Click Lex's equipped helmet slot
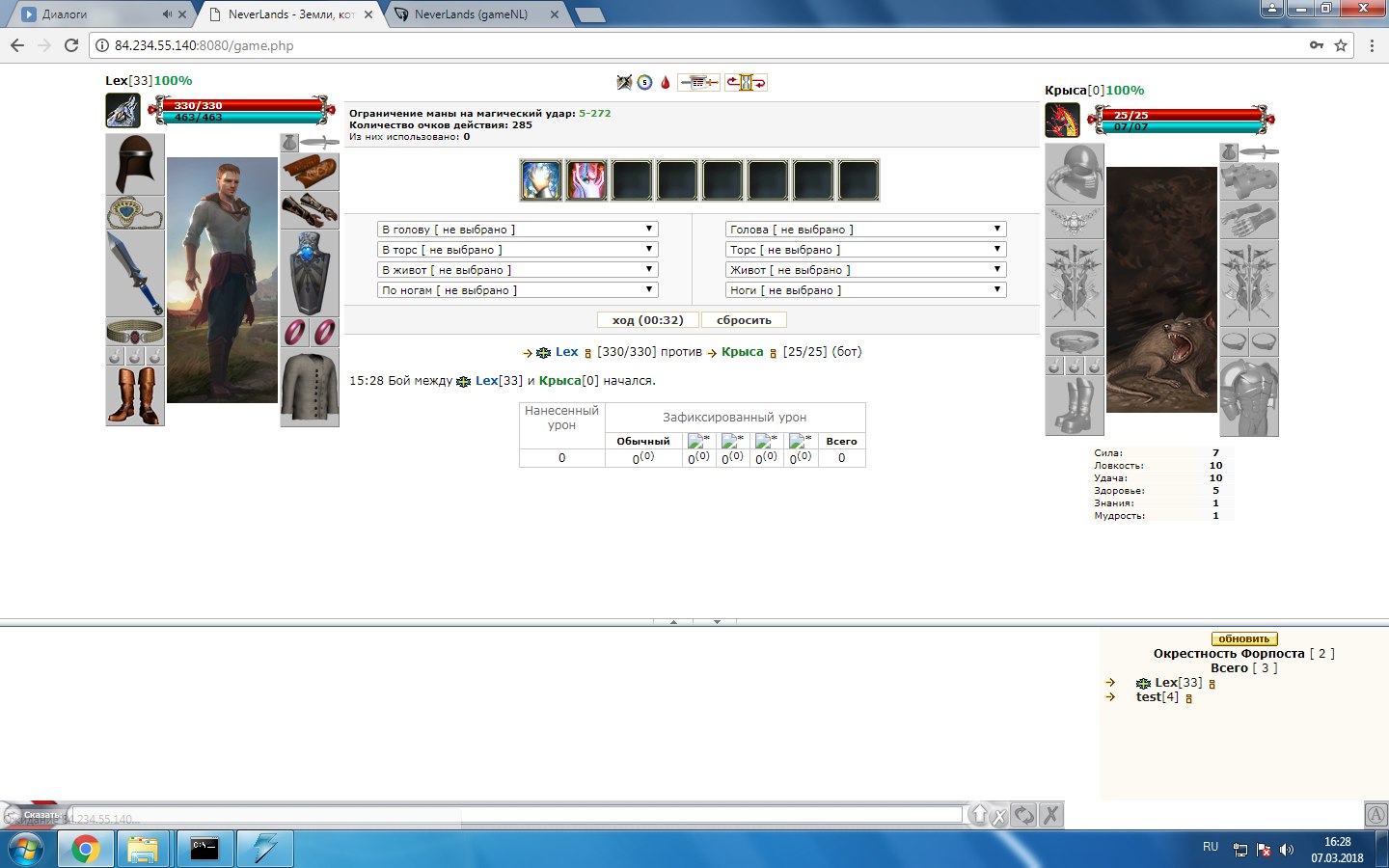Screen dimensions: 1389x868 click(x=134, y=164)
